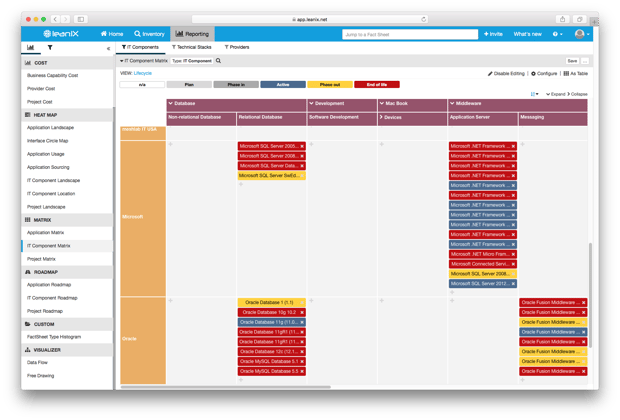Collapse the left sidebar with the arrow

click(108, 48)
